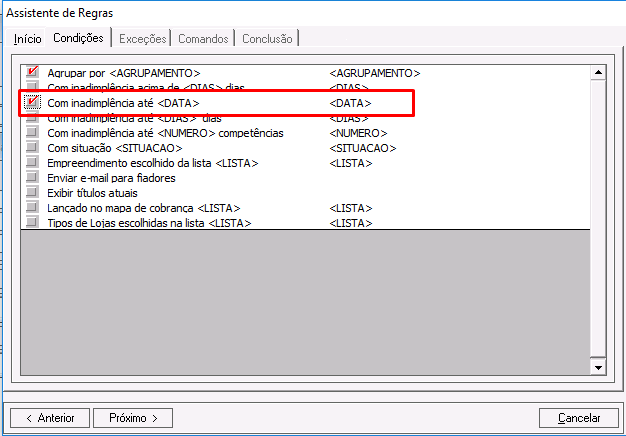Image resolution: width=626 pixels, height=436 pixels.
Task: Select row 'Empreendimento escolhido da lista <LISTA>'
Action: point(153,163)
